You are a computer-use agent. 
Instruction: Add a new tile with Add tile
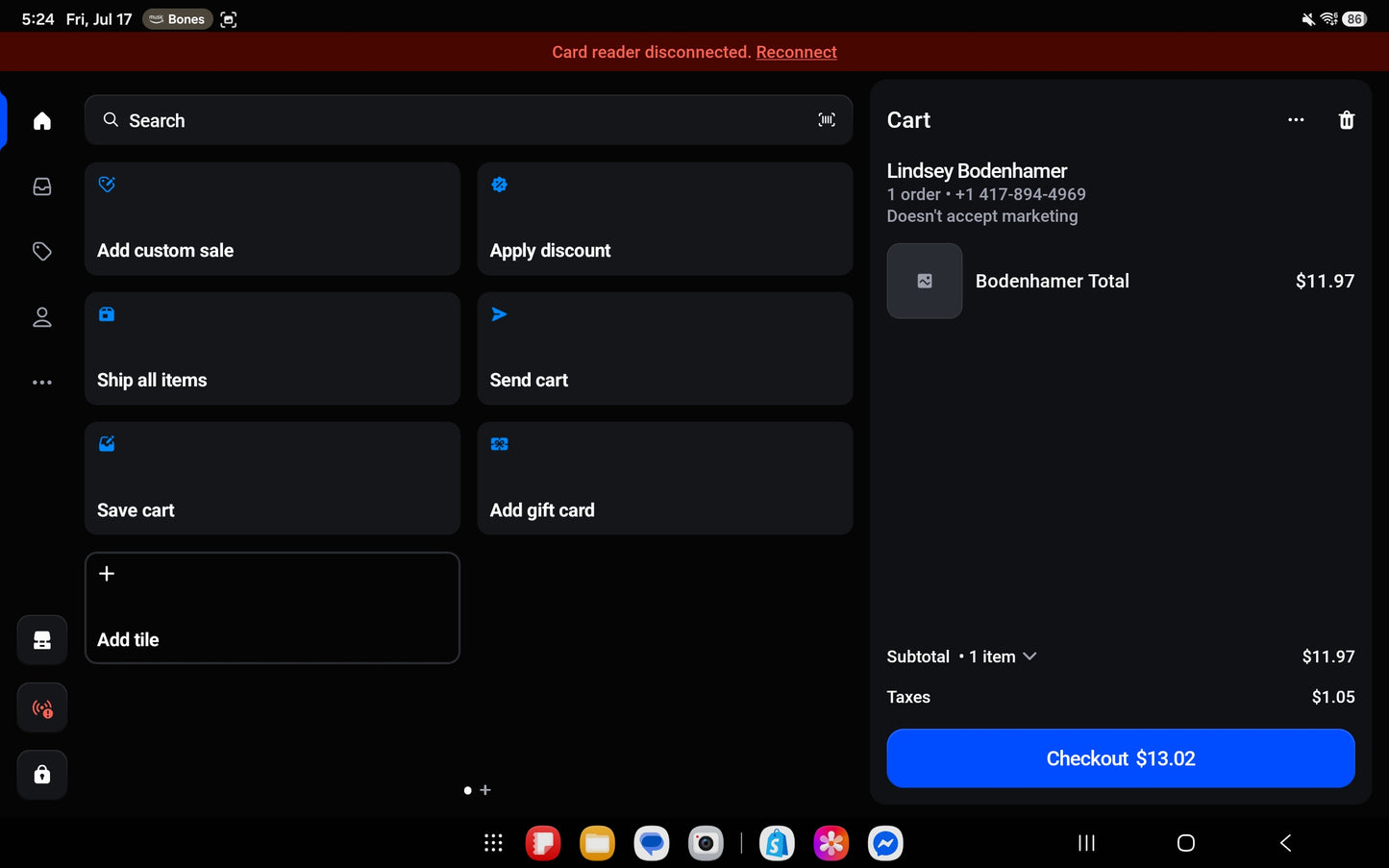pyautogui.click(x=272, y=608)
